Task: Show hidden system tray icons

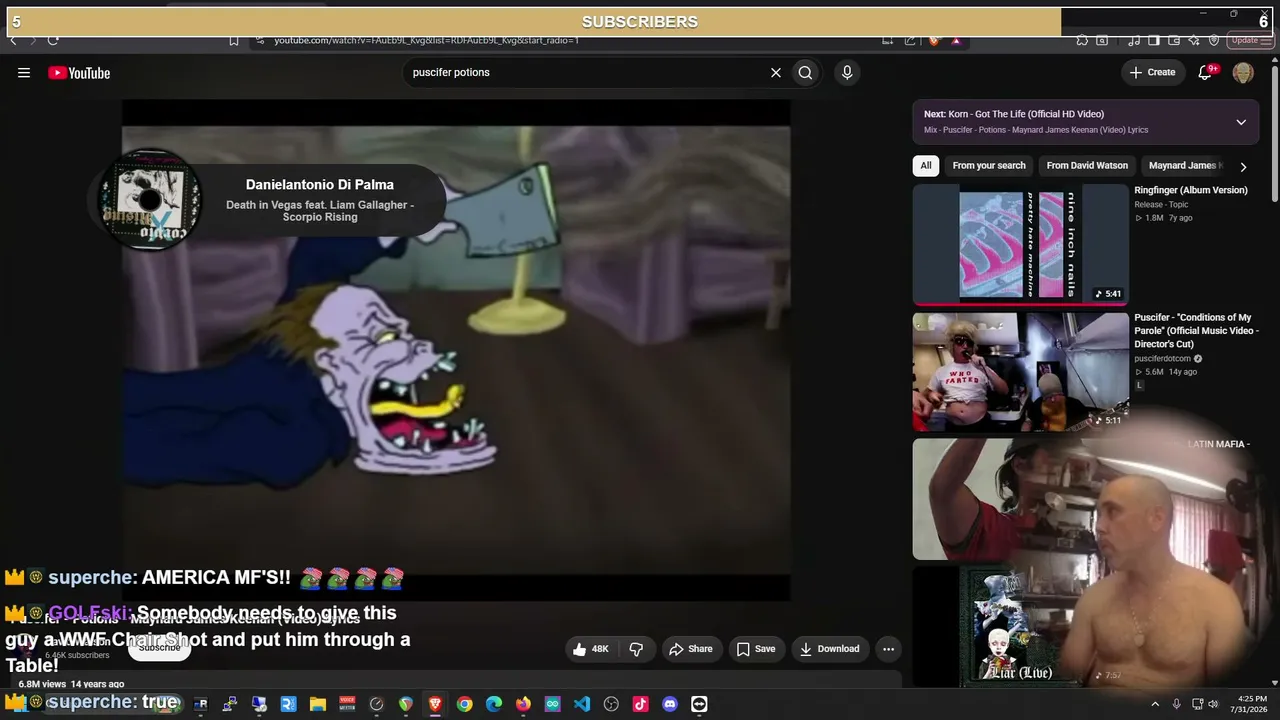Action: click(x=1155, y=704)
